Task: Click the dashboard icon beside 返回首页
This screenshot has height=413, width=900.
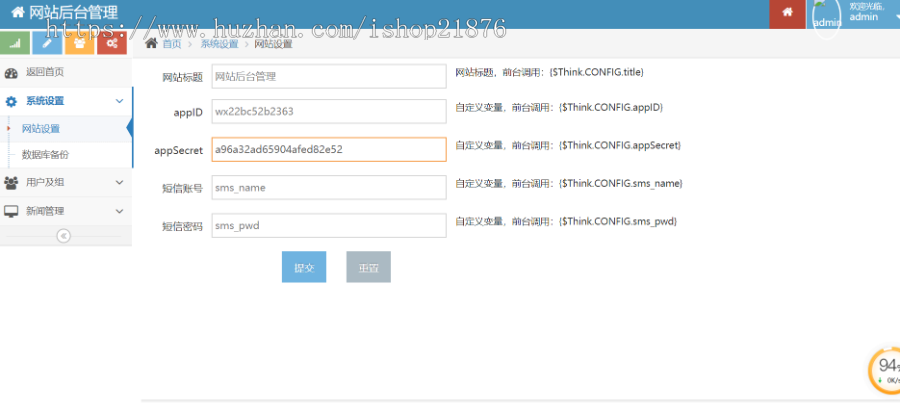Action: coord(11,73)
